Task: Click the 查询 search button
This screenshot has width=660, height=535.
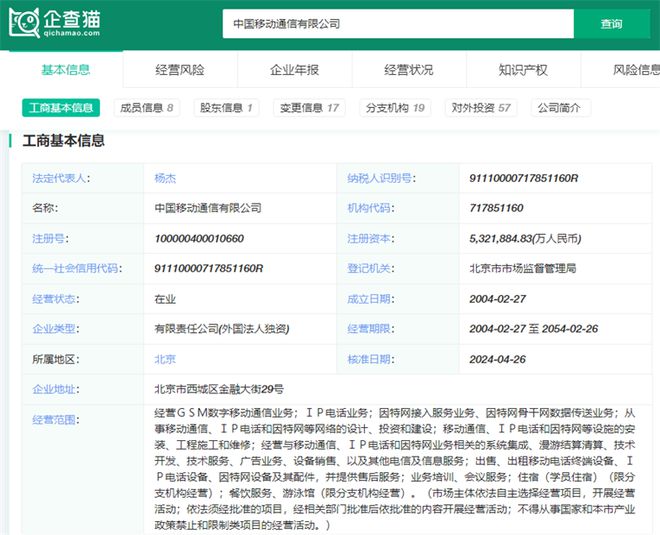Action: (612, 24)
